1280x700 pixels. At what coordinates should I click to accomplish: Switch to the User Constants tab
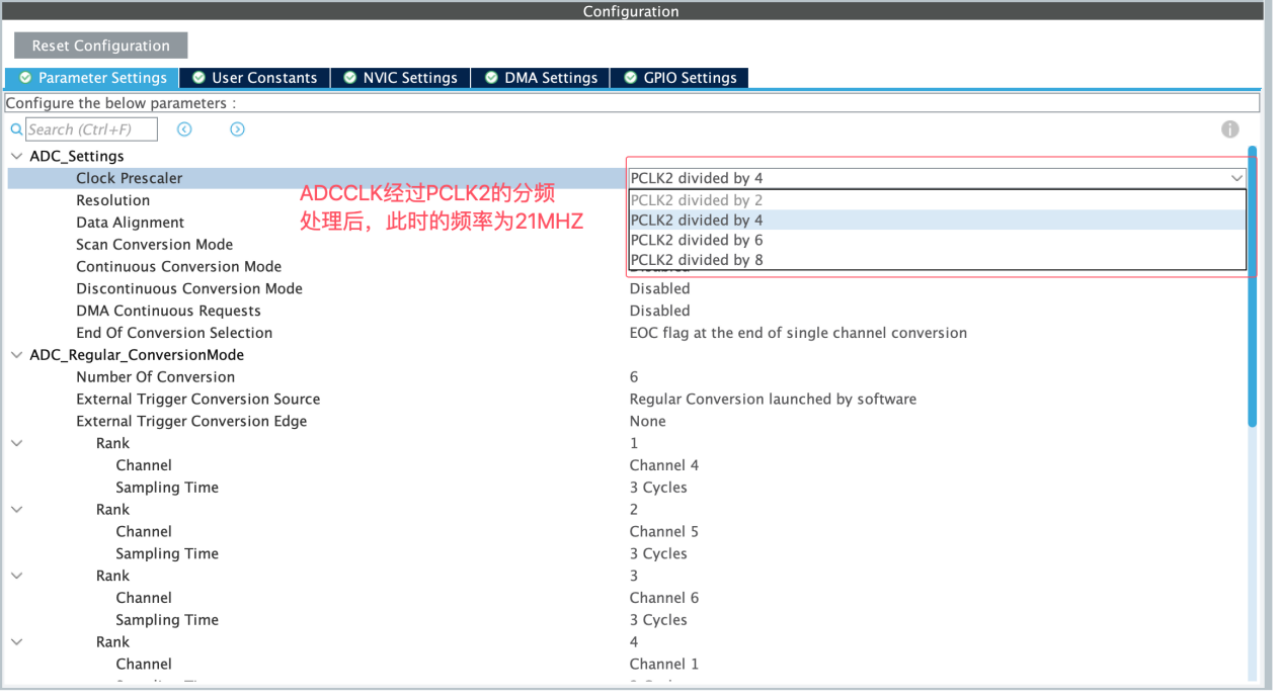point(255,78)
